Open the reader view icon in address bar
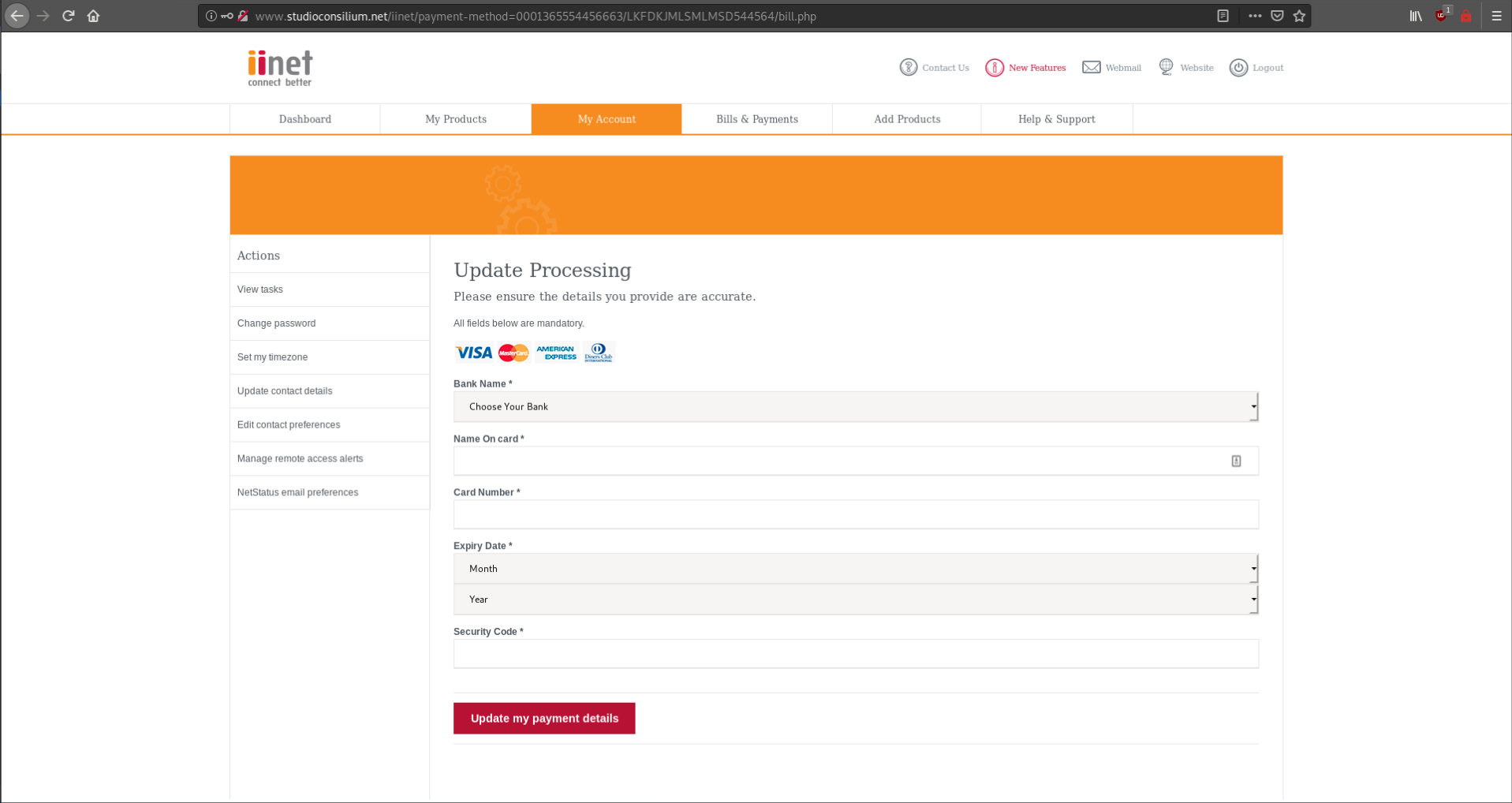Screen dimensions: 1512x803 (x=1223, y=16)
